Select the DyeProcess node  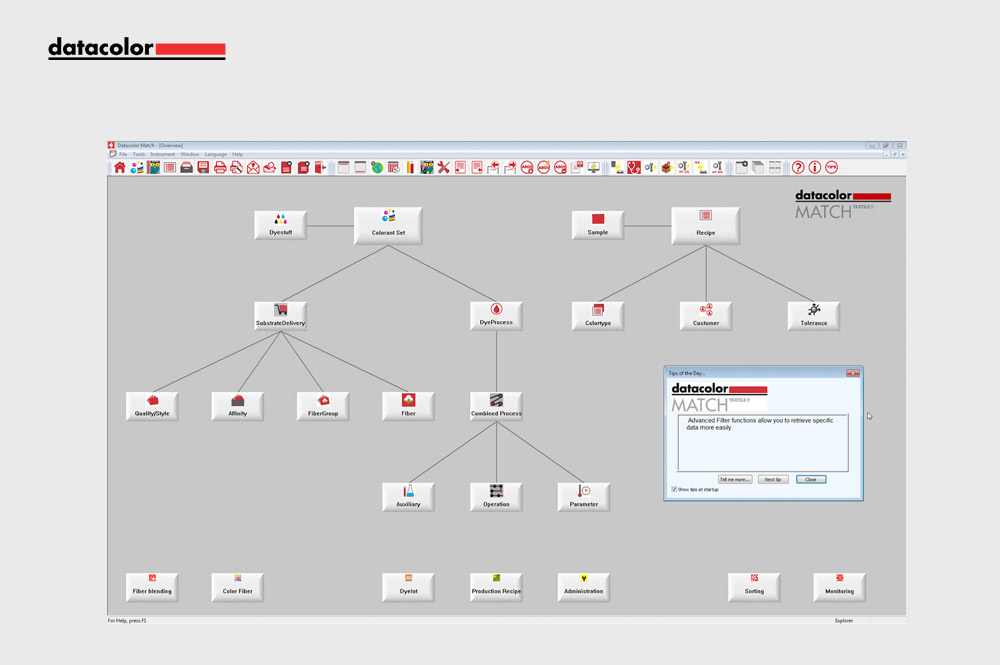point(496,316)
